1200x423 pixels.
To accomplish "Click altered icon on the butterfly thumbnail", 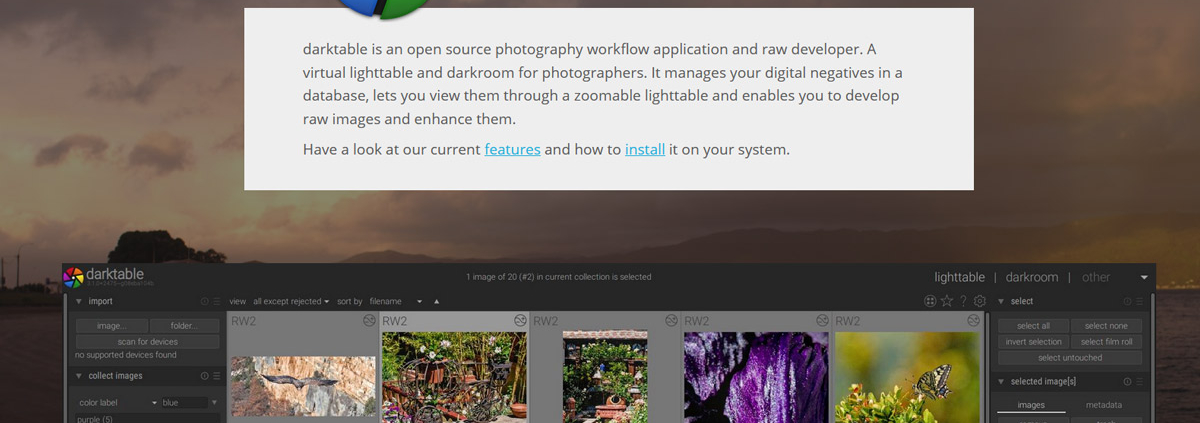I will click(973, 320).
